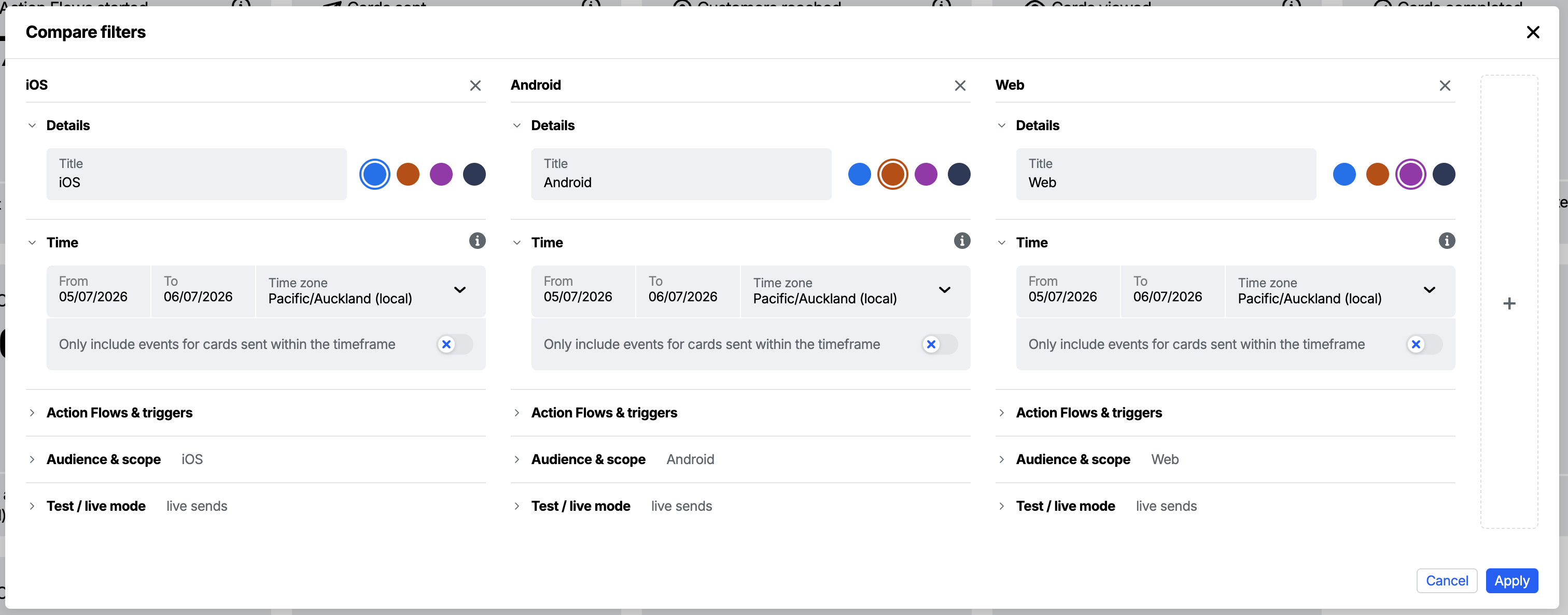The image size is (1568, 615).
Task: Select orange color for Android filter
Action: click(893, 174)
